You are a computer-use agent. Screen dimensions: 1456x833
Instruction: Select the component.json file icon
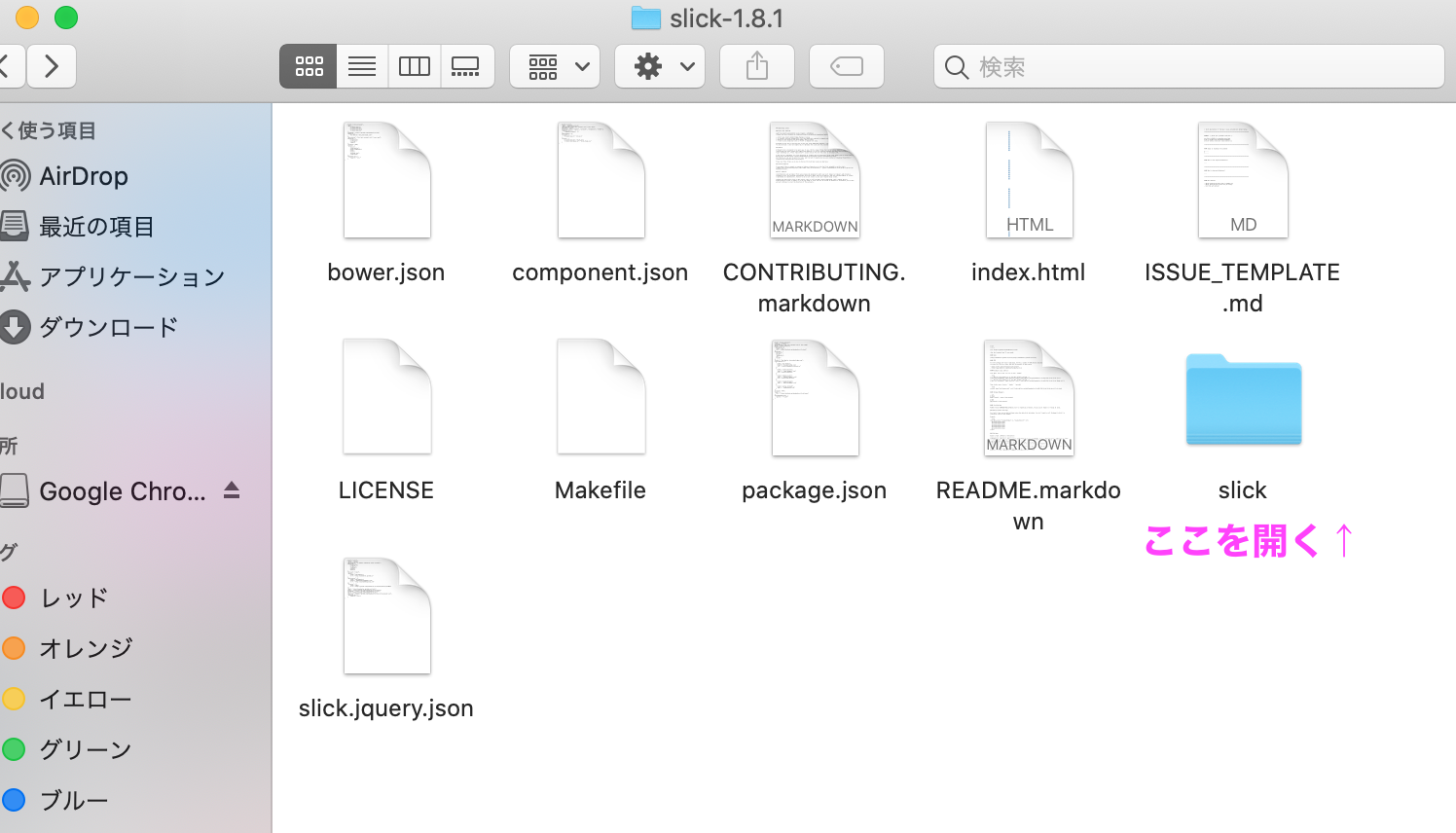click(x=601, y=180)
